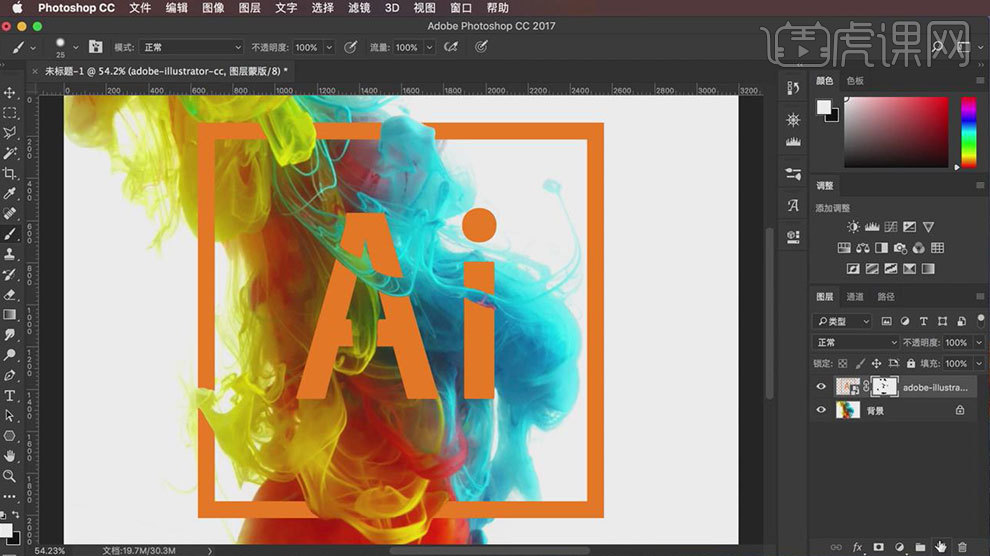
Task: Add a Brightness/Contrast adjustment
Action: point(853,228)
